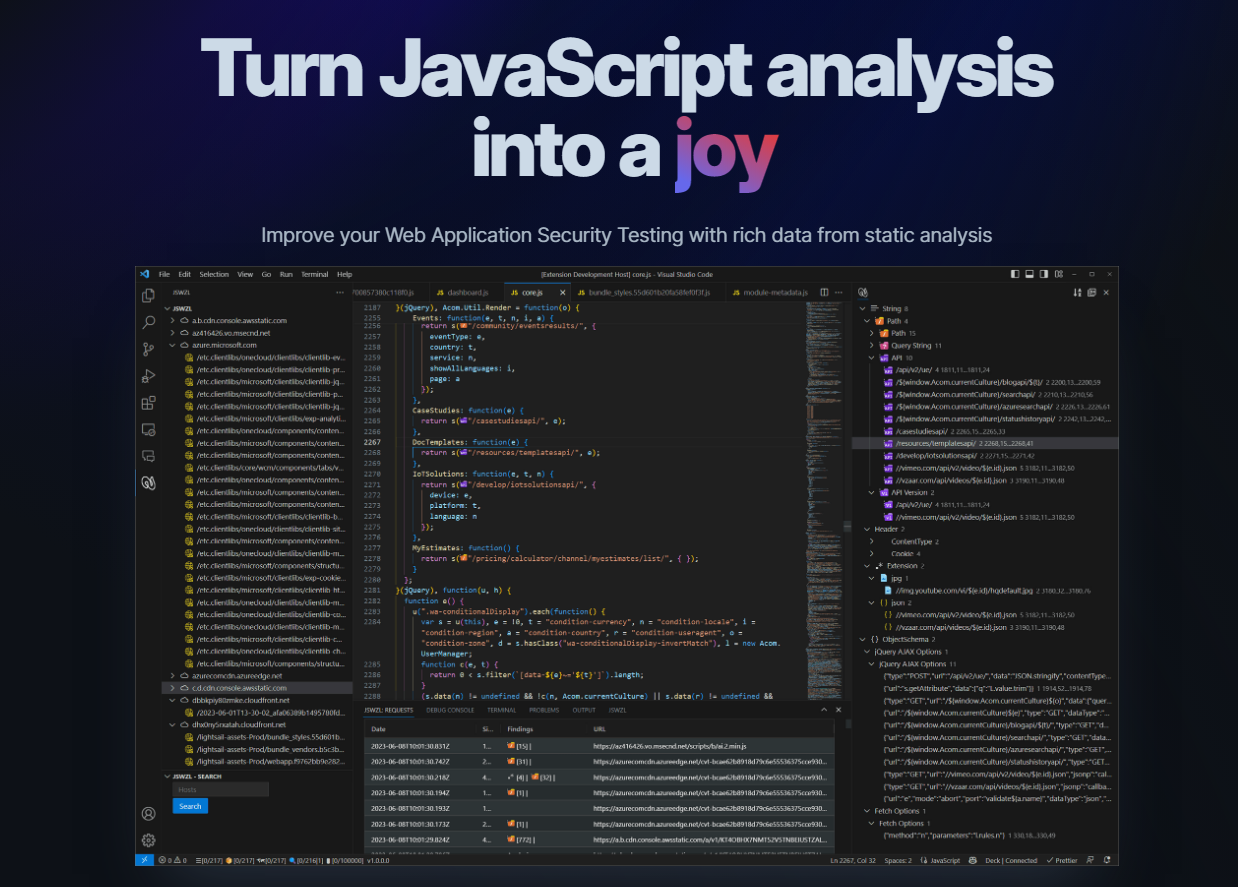
Task: Toggle primary sidebar layout icon
Action: tap(1015, 274)
